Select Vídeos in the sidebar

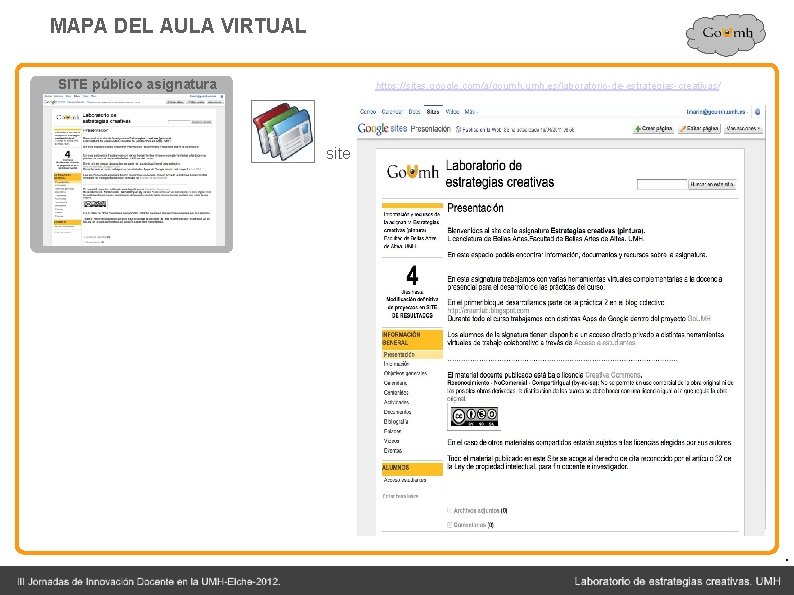391,441
